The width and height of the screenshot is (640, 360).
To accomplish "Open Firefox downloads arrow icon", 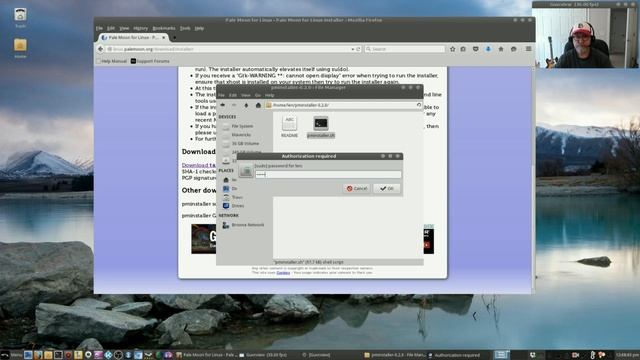I will 488,49.
